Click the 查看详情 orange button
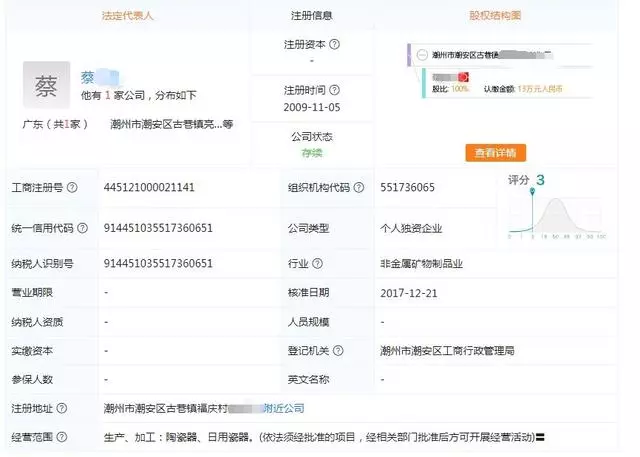The width and height of the screenshot is (640, 457). tap(496, 153)
